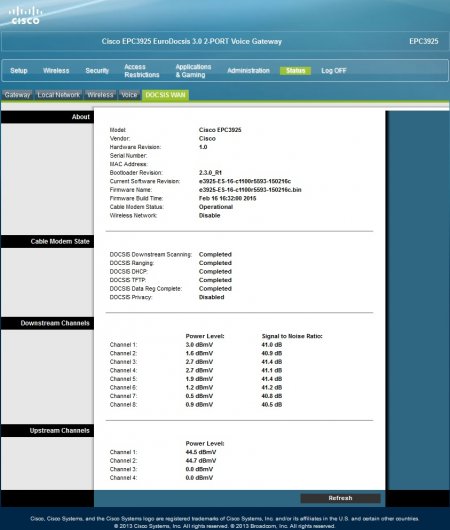
Task: Select upstream Channel 4 power 0.0 dBmV
Action: click(199, 478)
